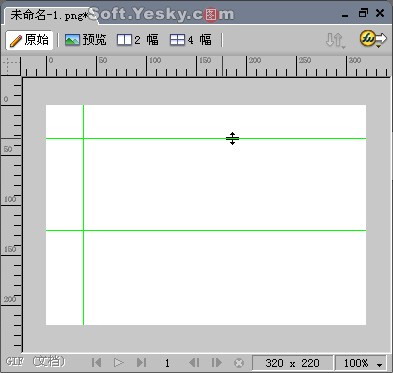Open the 2 幅 (2-Up) preview view

tap(138, 40)
